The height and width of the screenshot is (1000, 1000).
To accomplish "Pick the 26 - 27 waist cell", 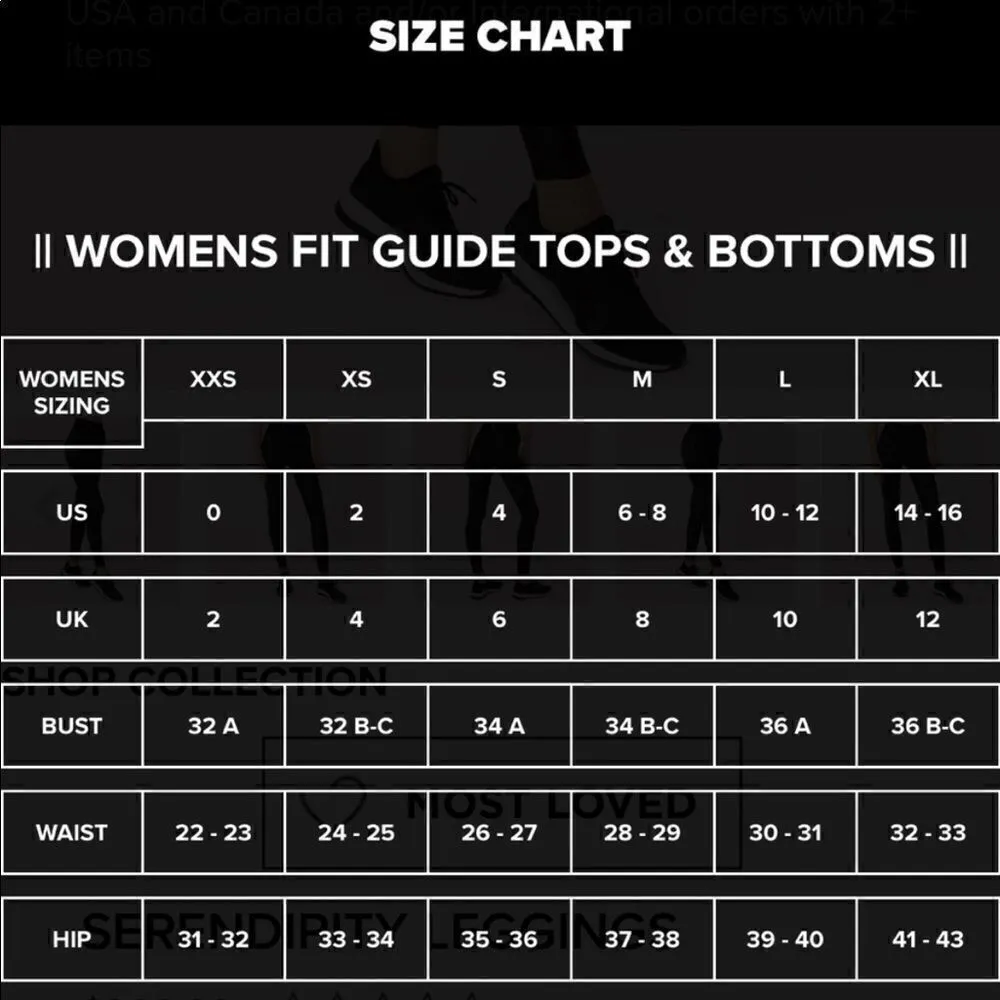I will coord(499,832).
